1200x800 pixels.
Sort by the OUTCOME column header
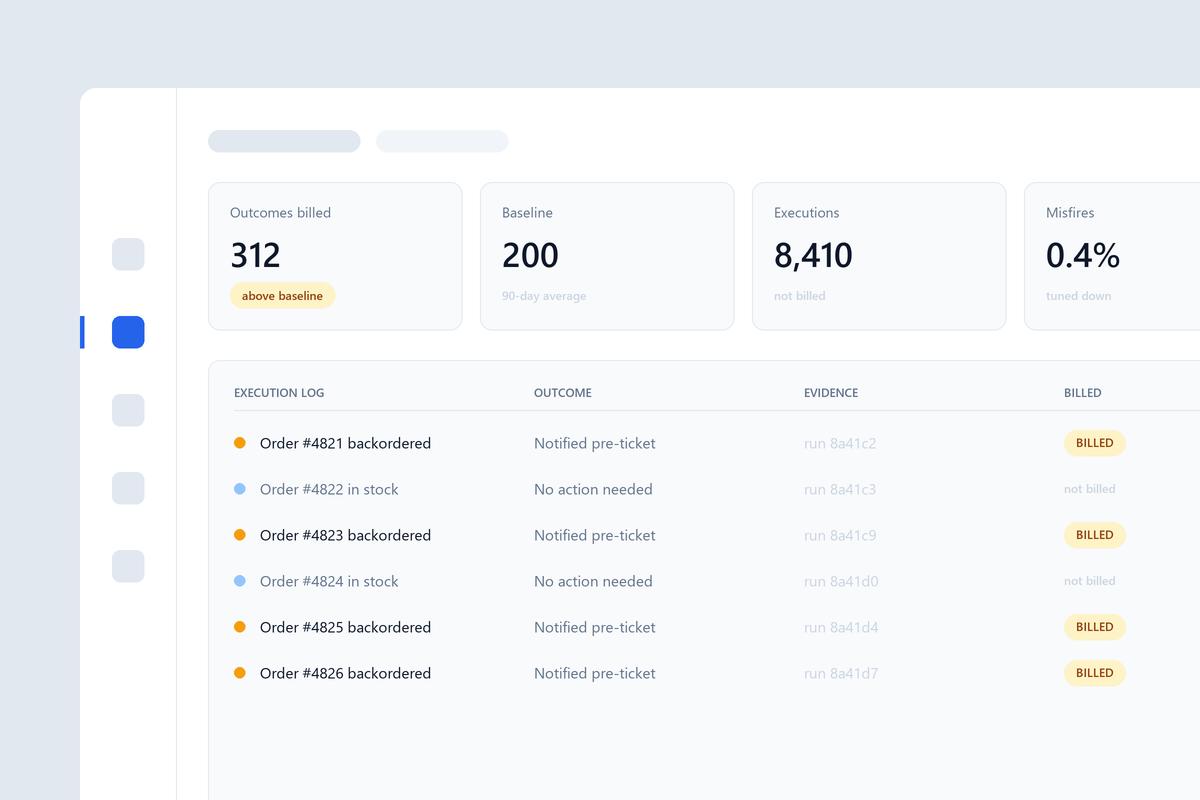563,393
